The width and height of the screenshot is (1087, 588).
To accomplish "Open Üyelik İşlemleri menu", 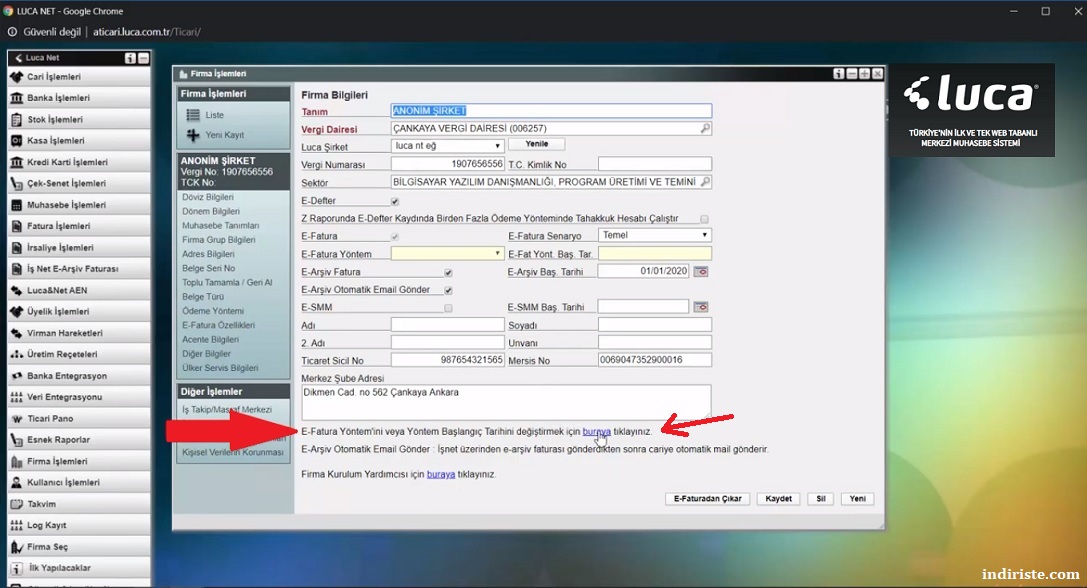I will coord(79,311).
